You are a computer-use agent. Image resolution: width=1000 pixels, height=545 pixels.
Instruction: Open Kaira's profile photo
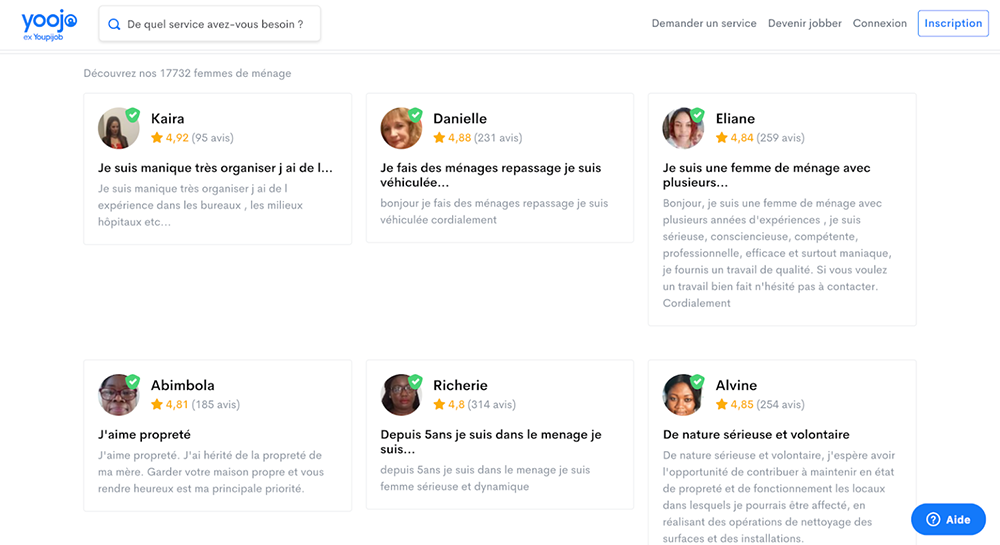click(x=117, y=129)
